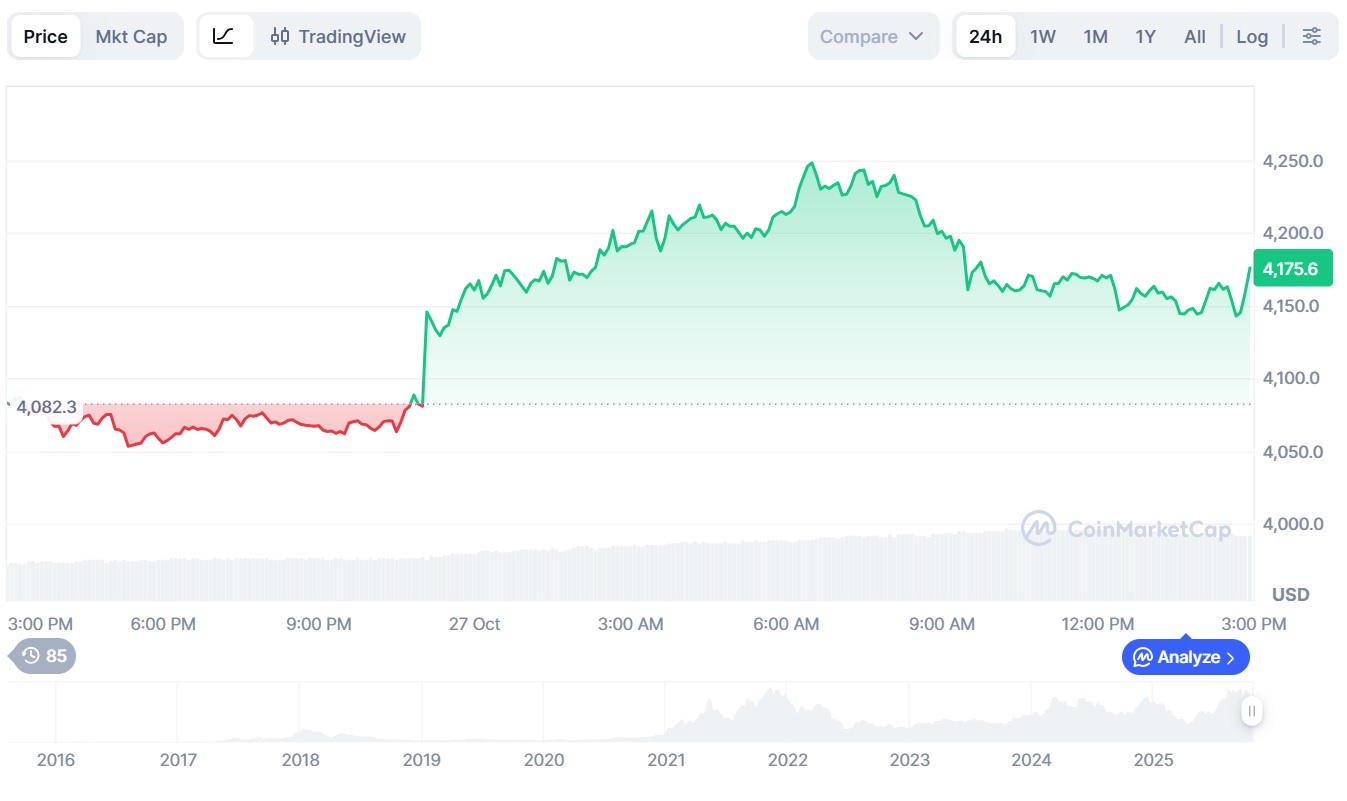The image size is (1347, 801).
Task: Click the CoinMarketCap watermark logo
Action: pyautogui.click(x=1038, y=528)
